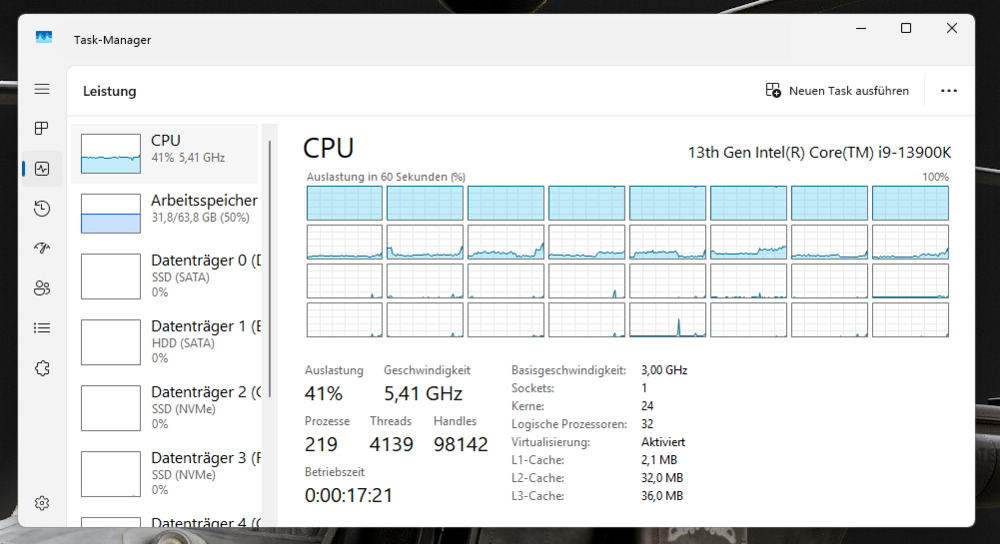Open the Details list icon
Screen dimensions: 1000x544
42,327
